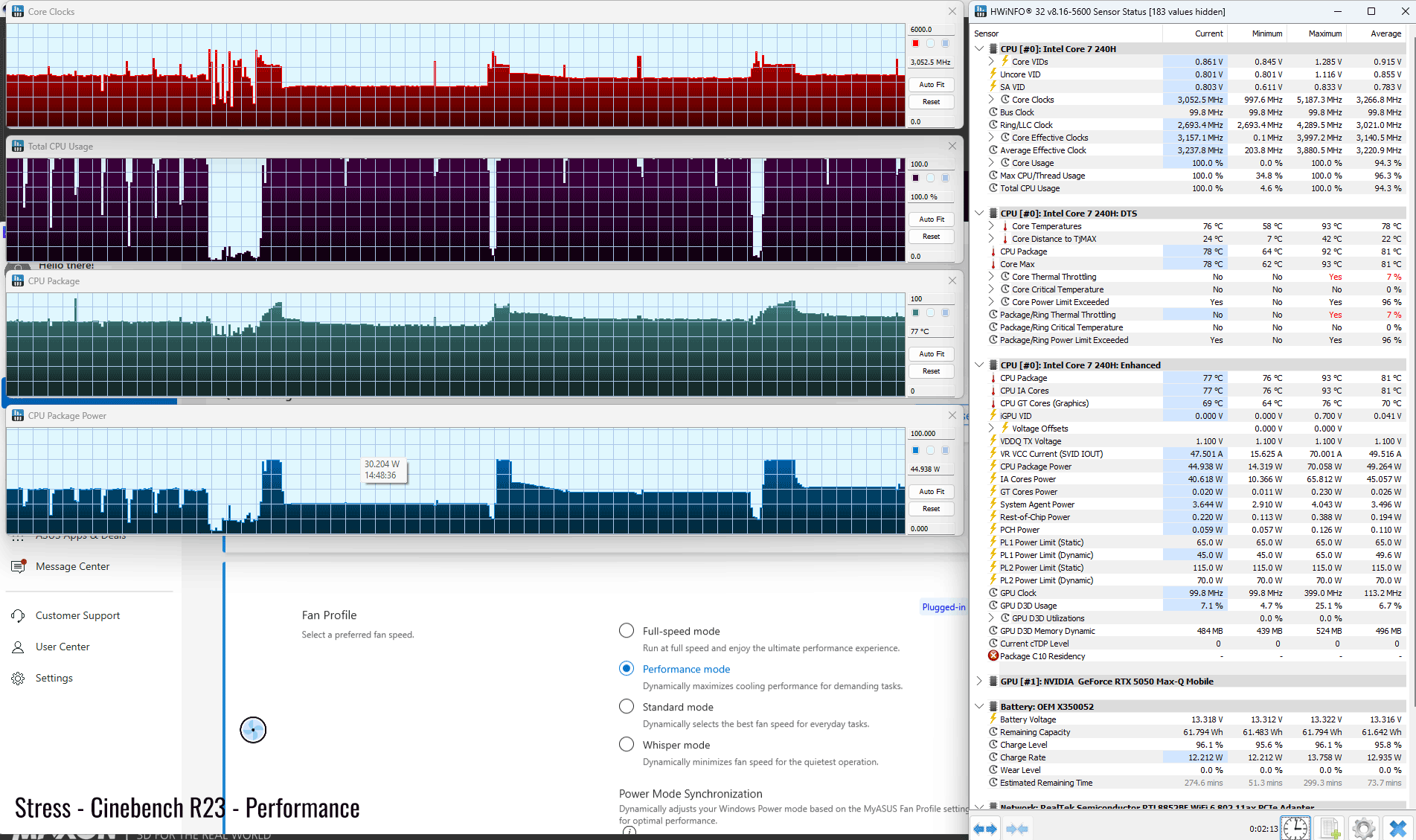
Task: Open Message Center in MyASUS sidebar
Action: click(x=73, y=567)
